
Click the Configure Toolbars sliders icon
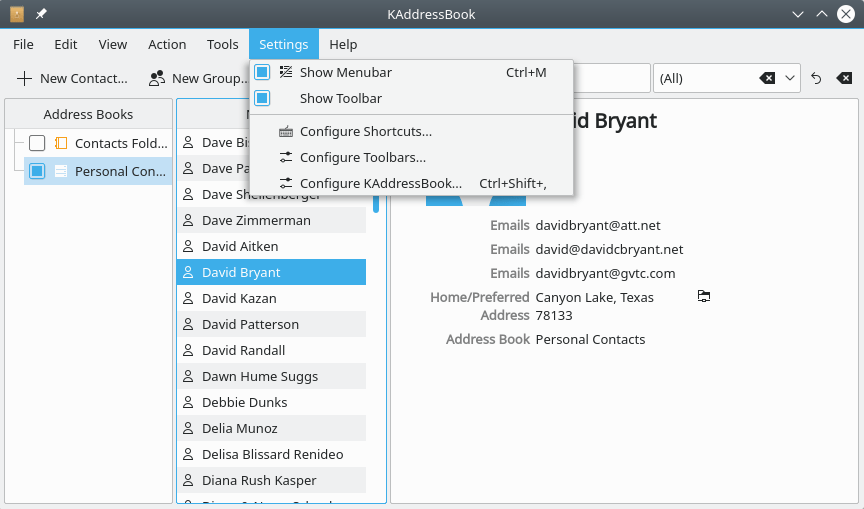click(286, 157)
